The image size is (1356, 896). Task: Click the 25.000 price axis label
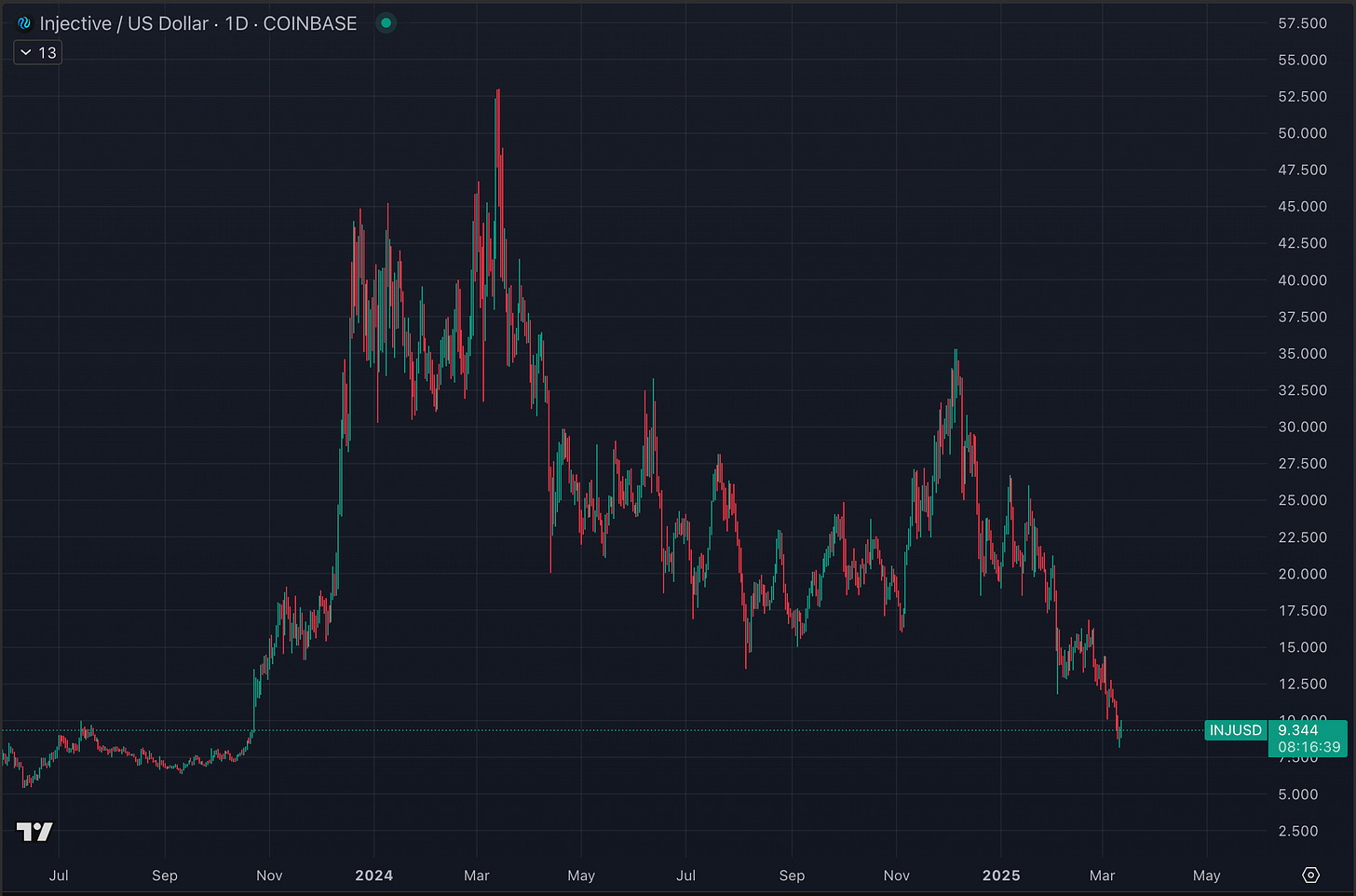click(1302, 500)
